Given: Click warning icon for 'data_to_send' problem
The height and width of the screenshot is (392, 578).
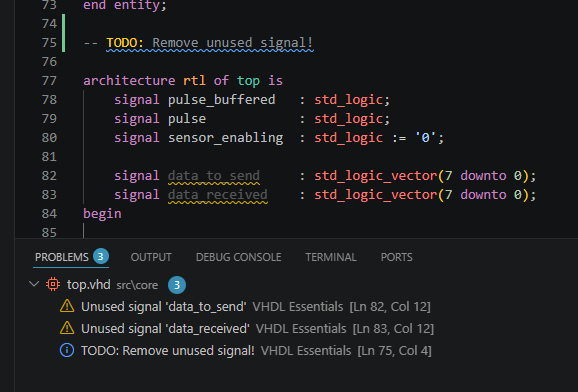Looking at the screenshot, I should [67, 306].
